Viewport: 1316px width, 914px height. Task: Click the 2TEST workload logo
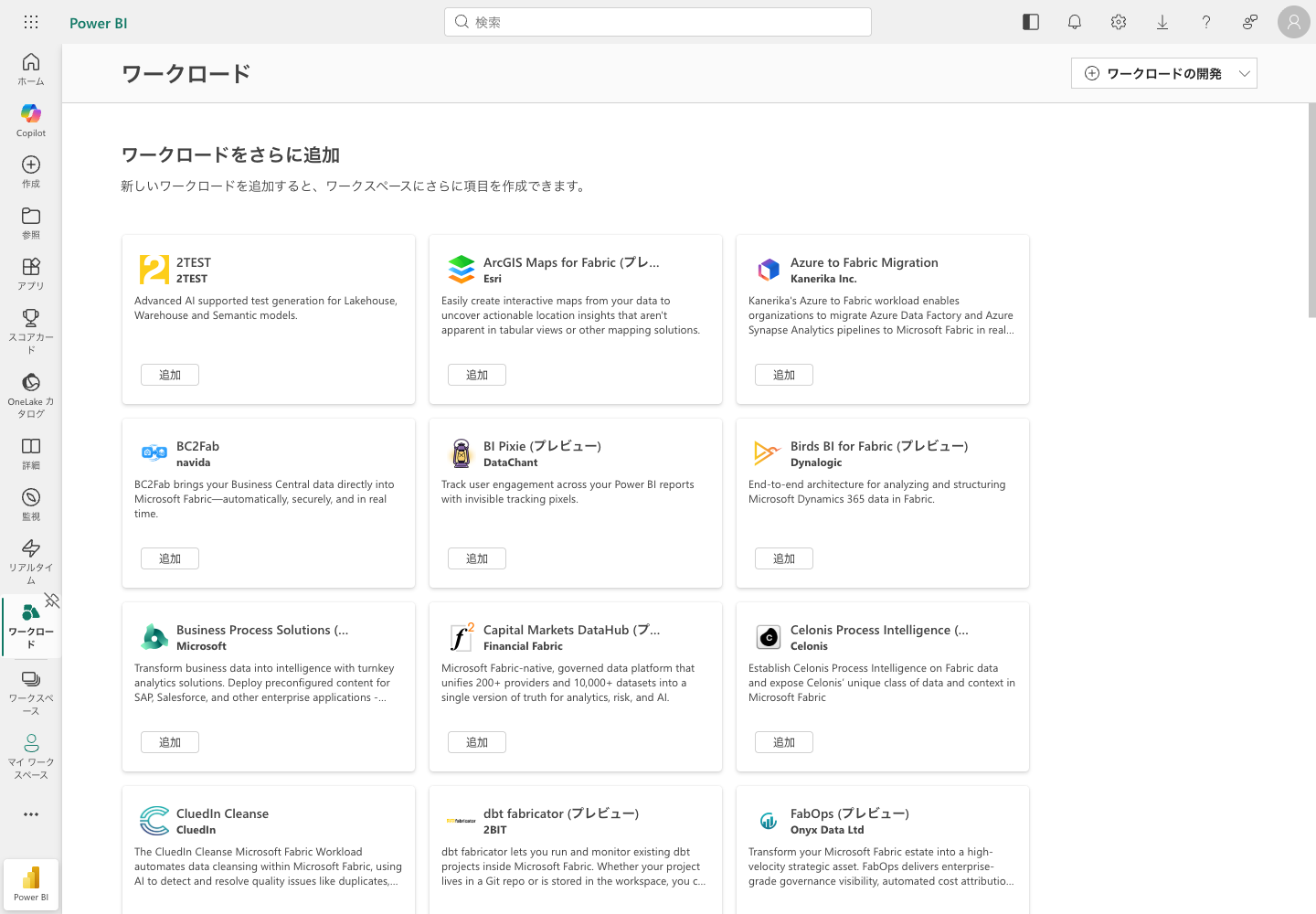click(x=154, y=270)
